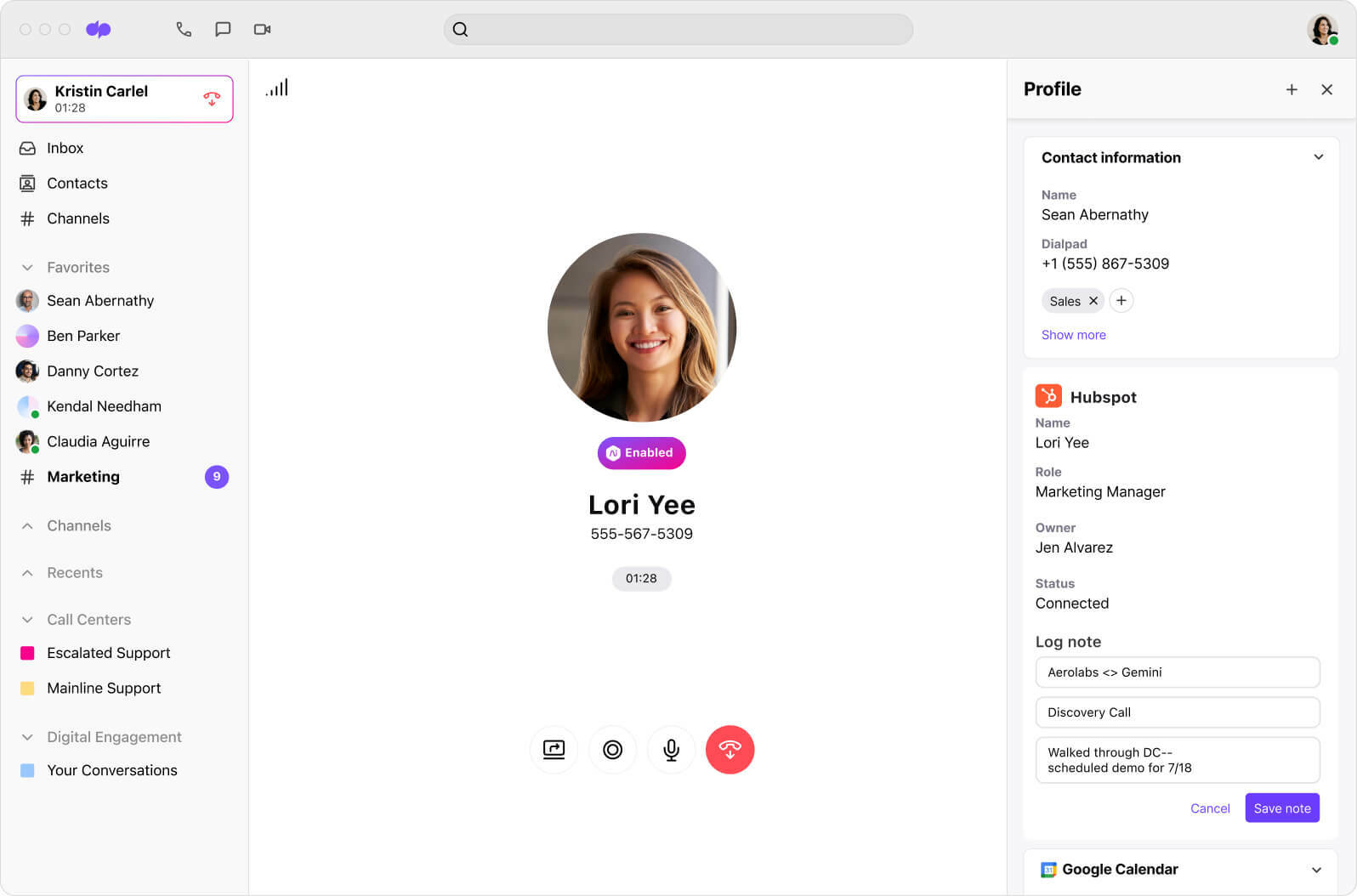View call signal strength indicator
This screenshot has height=896, width=1357.
tap(277, 88)
